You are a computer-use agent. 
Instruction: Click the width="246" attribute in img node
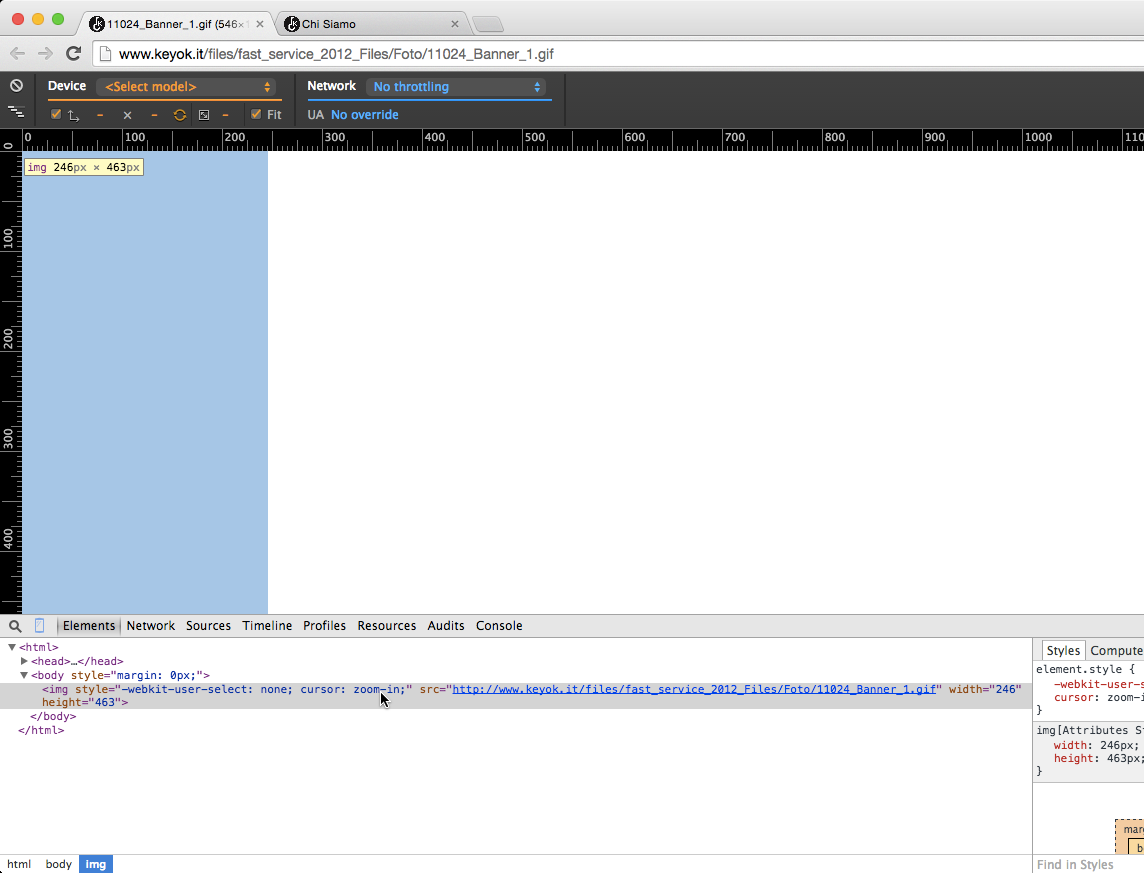click(x=985, y=689)
